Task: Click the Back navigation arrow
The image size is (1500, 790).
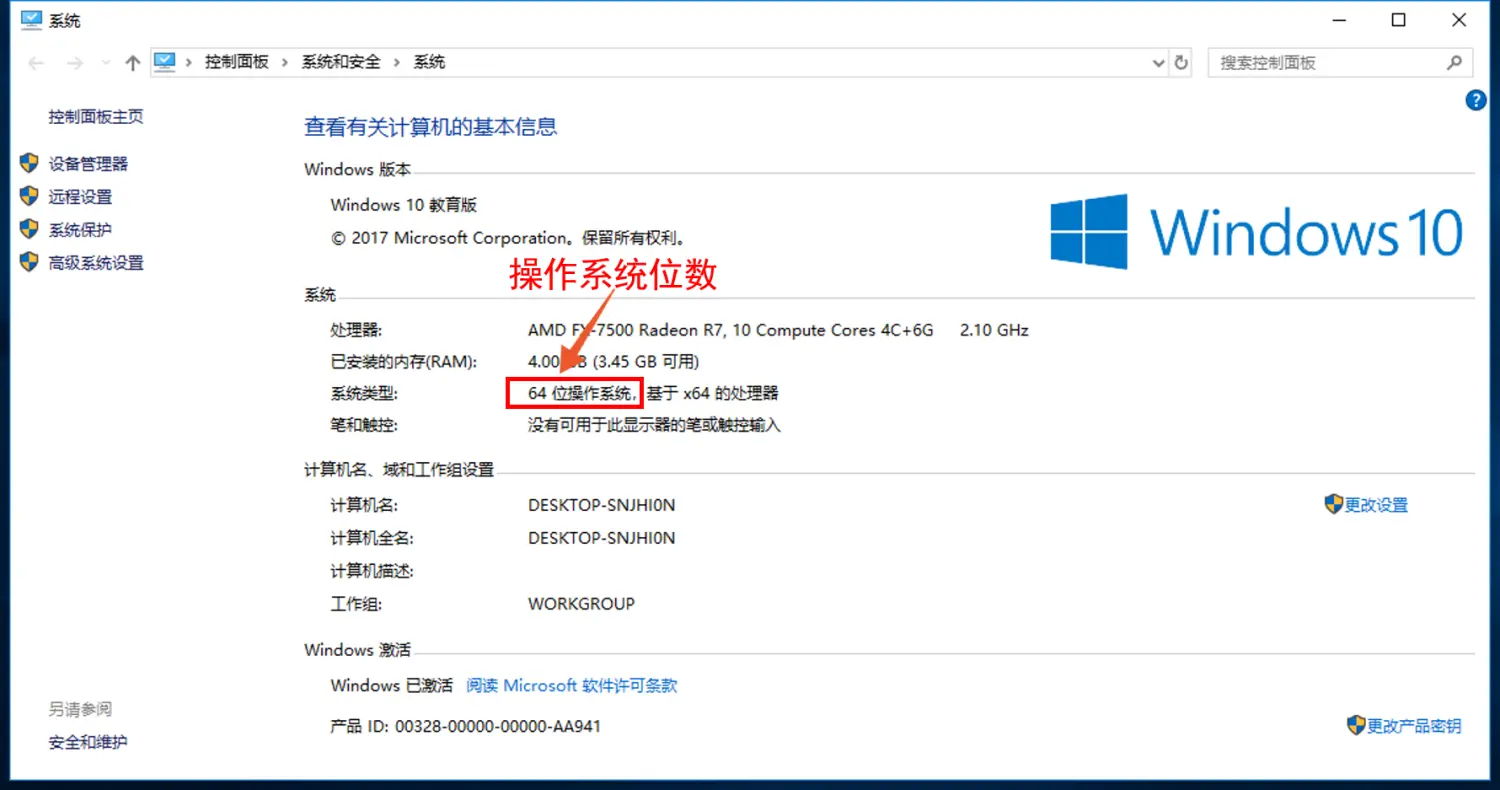Action: tap(37, 63)
